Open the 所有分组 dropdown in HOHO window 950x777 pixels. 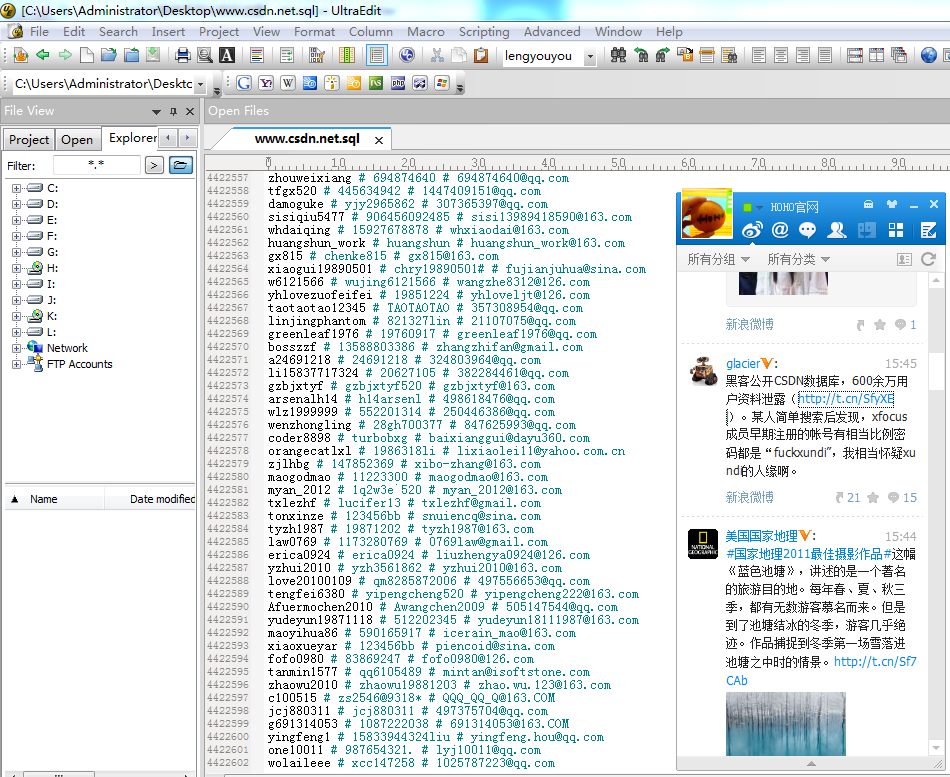coord(719,259)
